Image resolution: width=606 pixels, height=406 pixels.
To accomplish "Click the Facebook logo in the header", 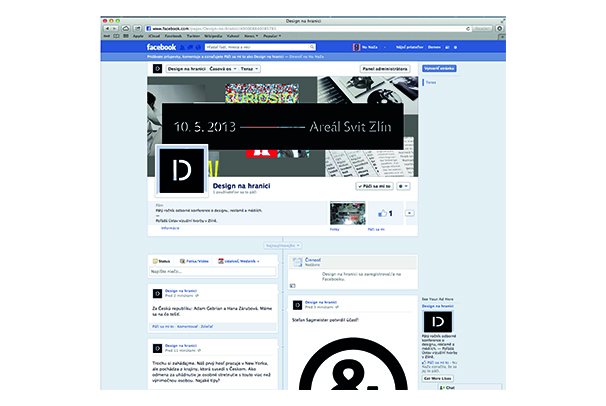I will point(160,47).
